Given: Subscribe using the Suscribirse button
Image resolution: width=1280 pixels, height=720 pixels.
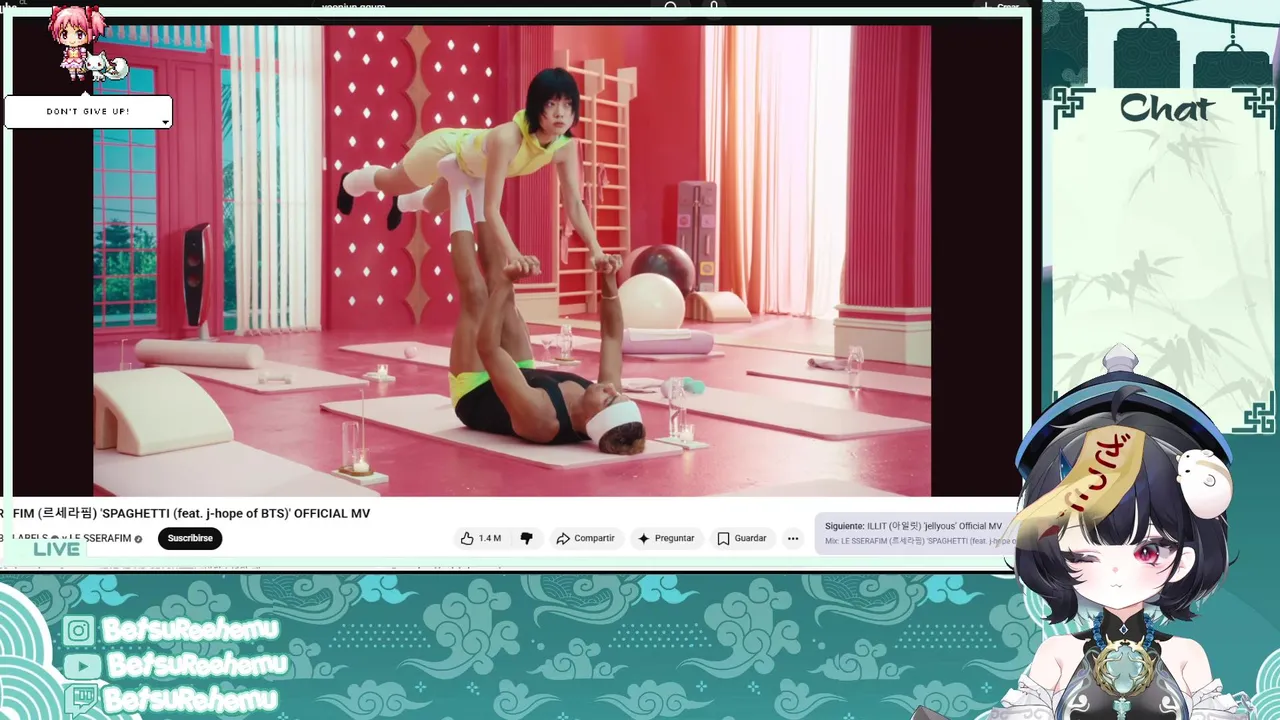Looking at the screenshot, I should point(190,538).
